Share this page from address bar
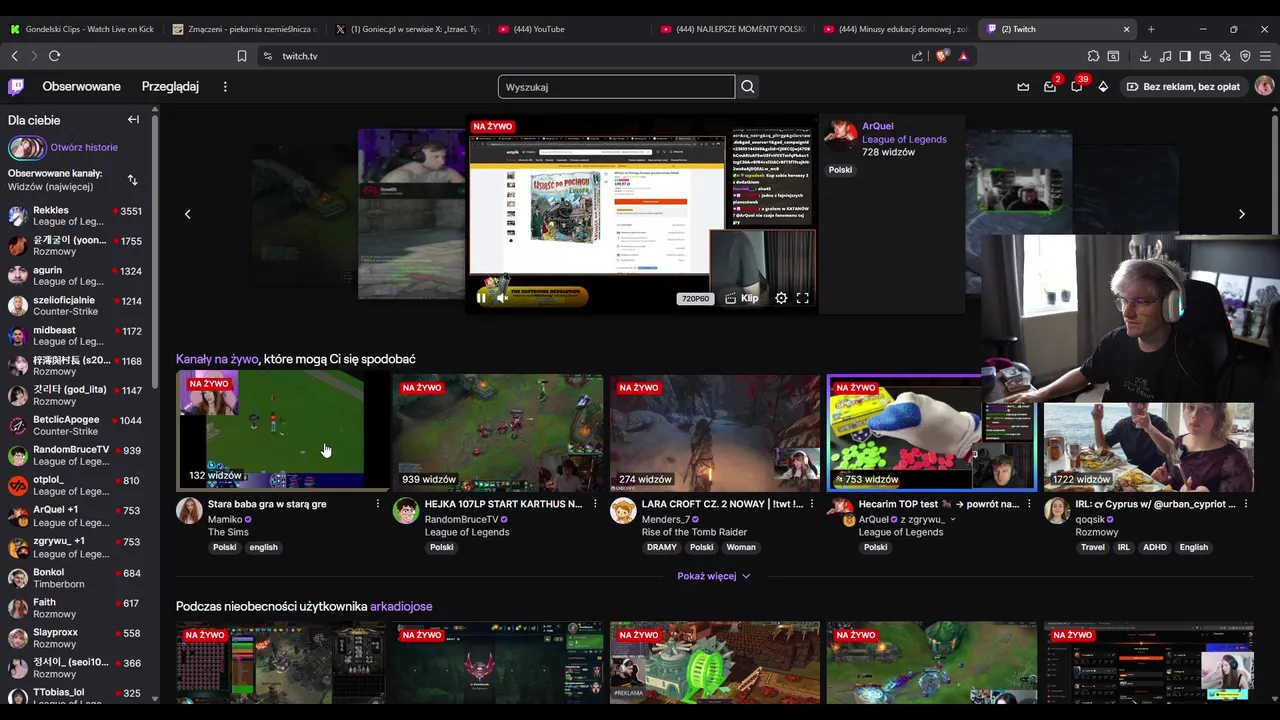This screenshot has width=1280, height=720. pyautogui.click(x=917, y=56)
